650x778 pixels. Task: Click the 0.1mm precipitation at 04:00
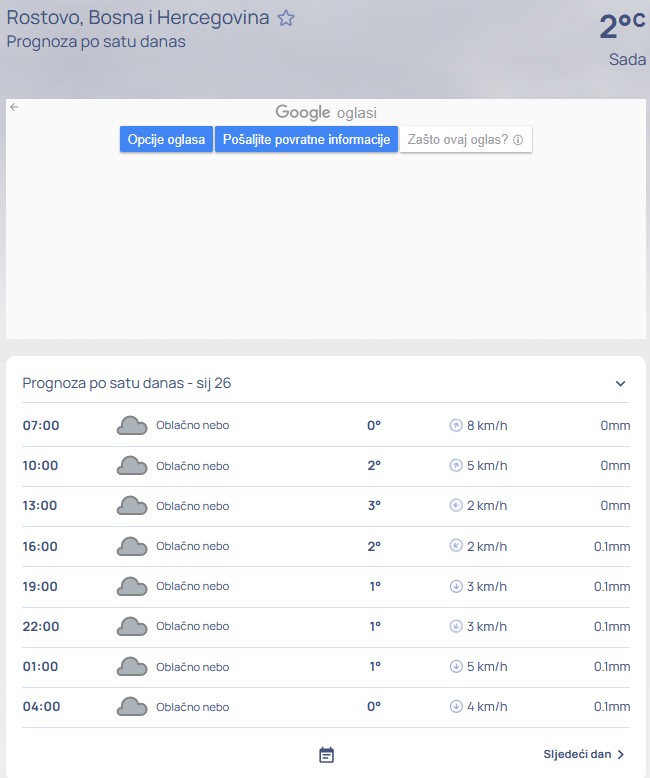click(612, 707)
